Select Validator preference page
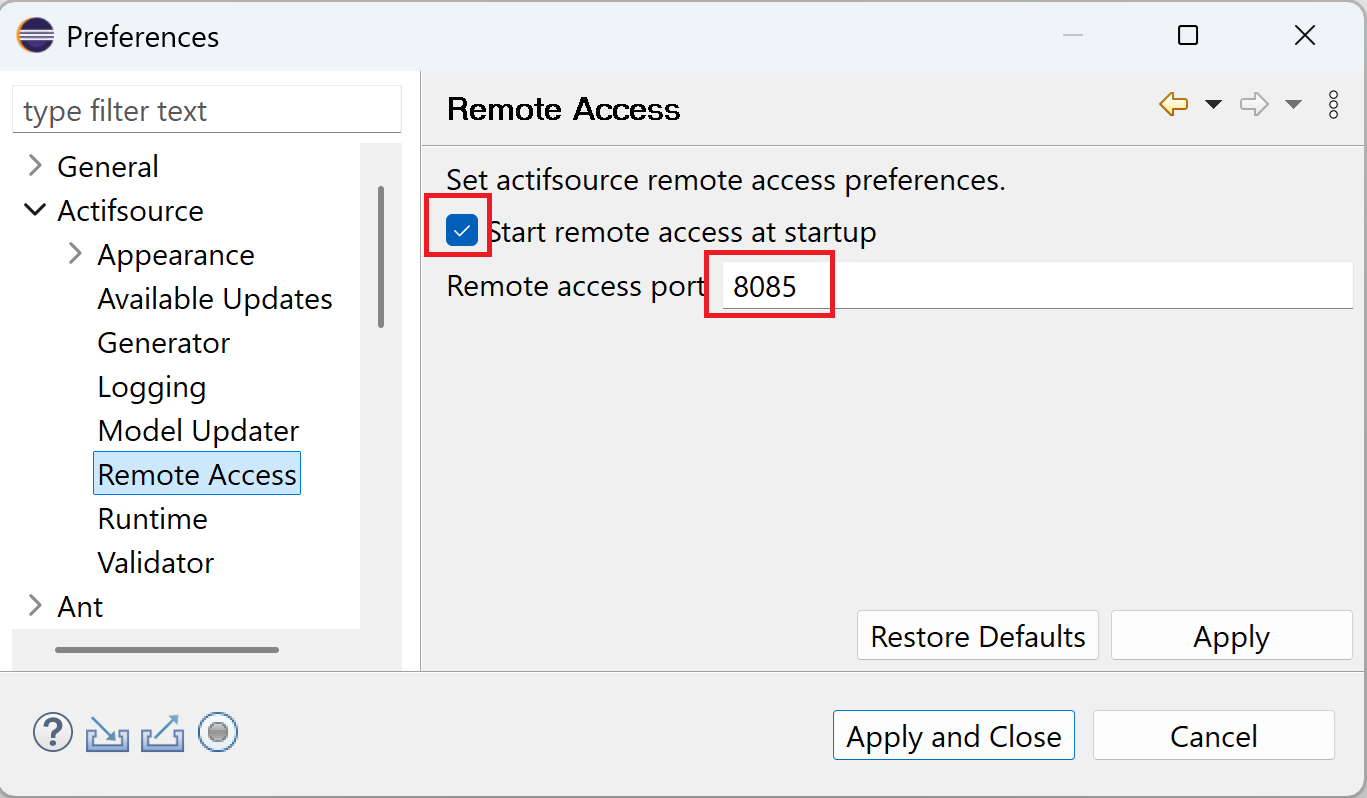Screen dimensions: 1367x798 tap(156, 563)
